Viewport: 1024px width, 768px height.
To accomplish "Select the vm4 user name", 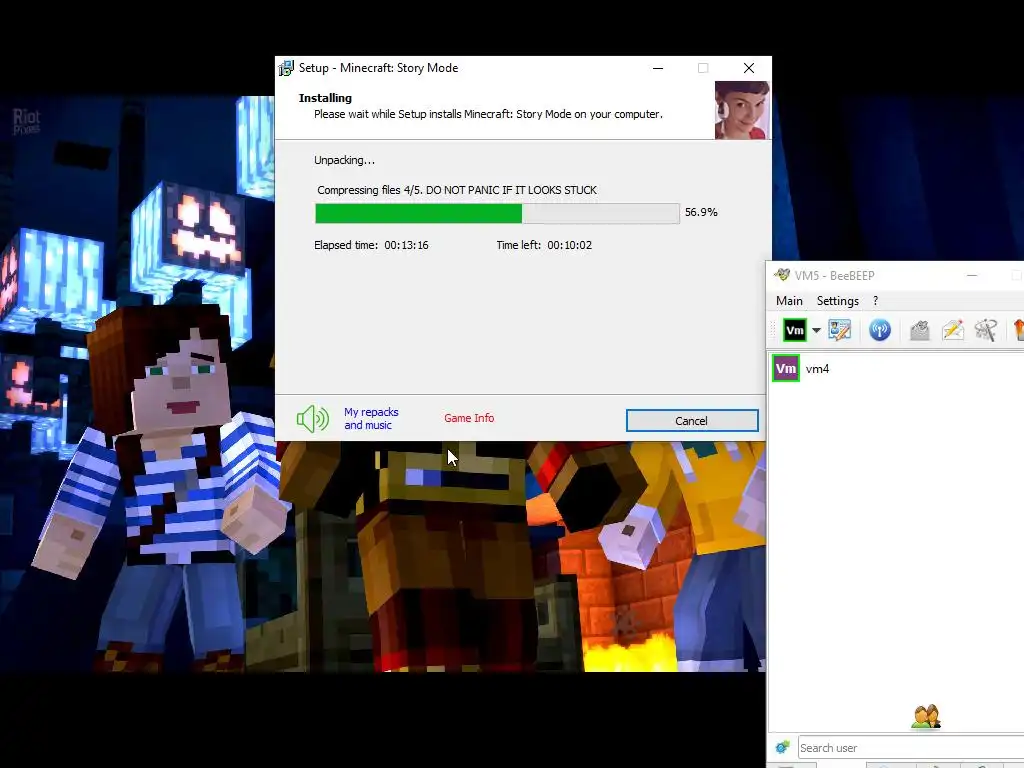I will tap(817, 369).
